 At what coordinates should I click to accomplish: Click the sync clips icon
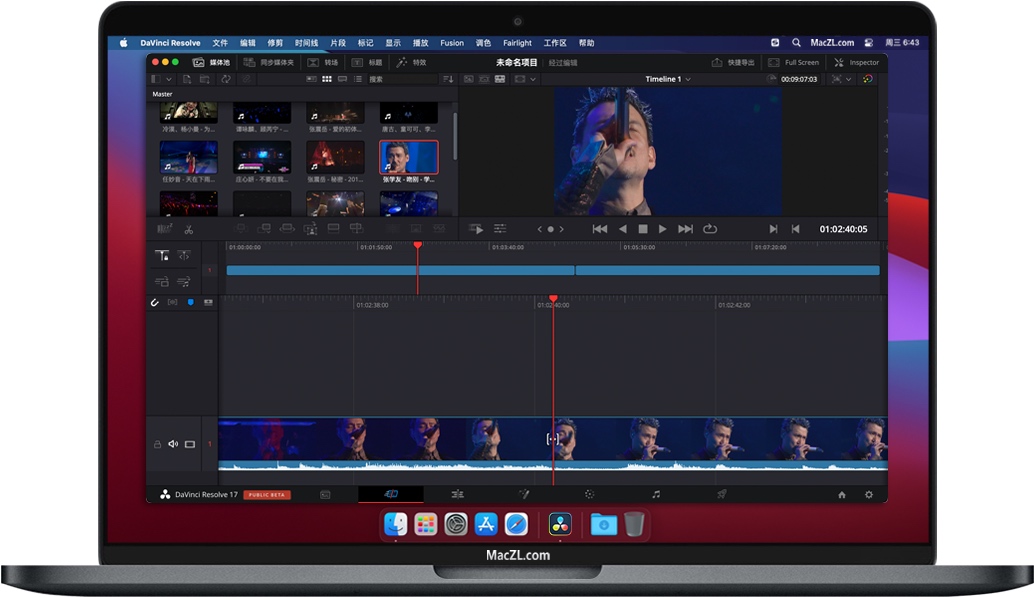(226, 79)
